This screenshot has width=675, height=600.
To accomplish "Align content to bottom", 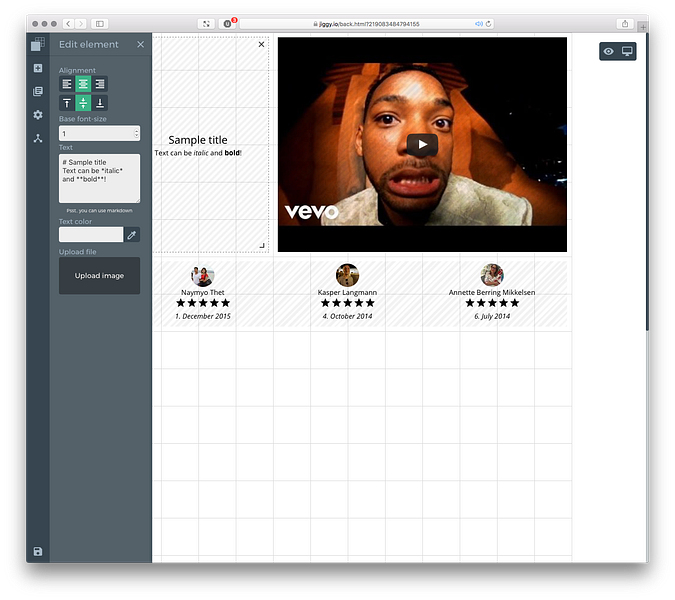I will (x=99, y=103).
